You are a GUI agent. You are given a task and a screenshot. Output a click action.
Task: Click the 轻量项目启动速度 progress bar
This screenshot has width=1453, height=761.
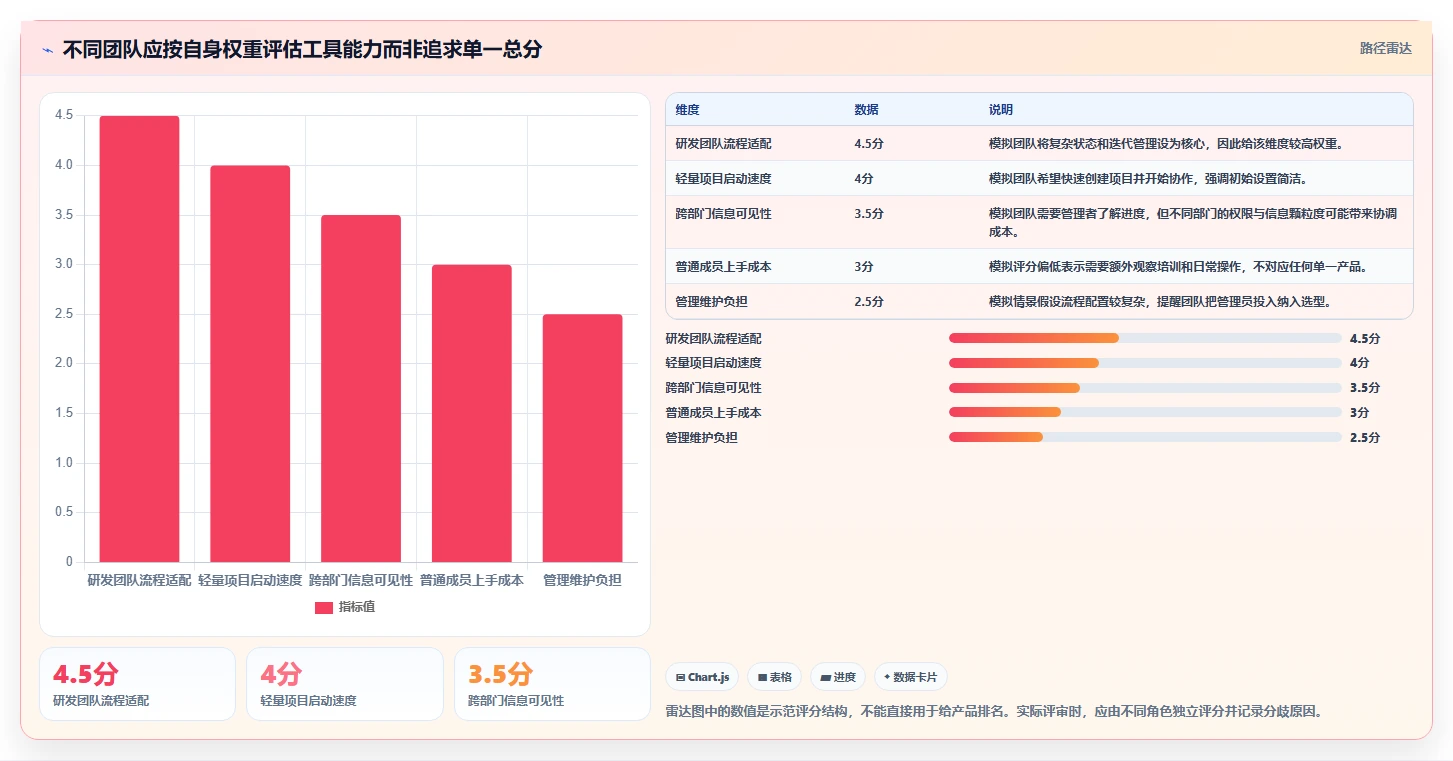(x=1145, y=363)
